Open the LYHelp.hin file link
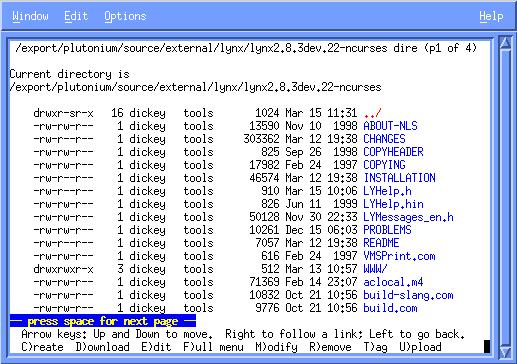The height and width of the screenshot is (364, 517). 393,204
